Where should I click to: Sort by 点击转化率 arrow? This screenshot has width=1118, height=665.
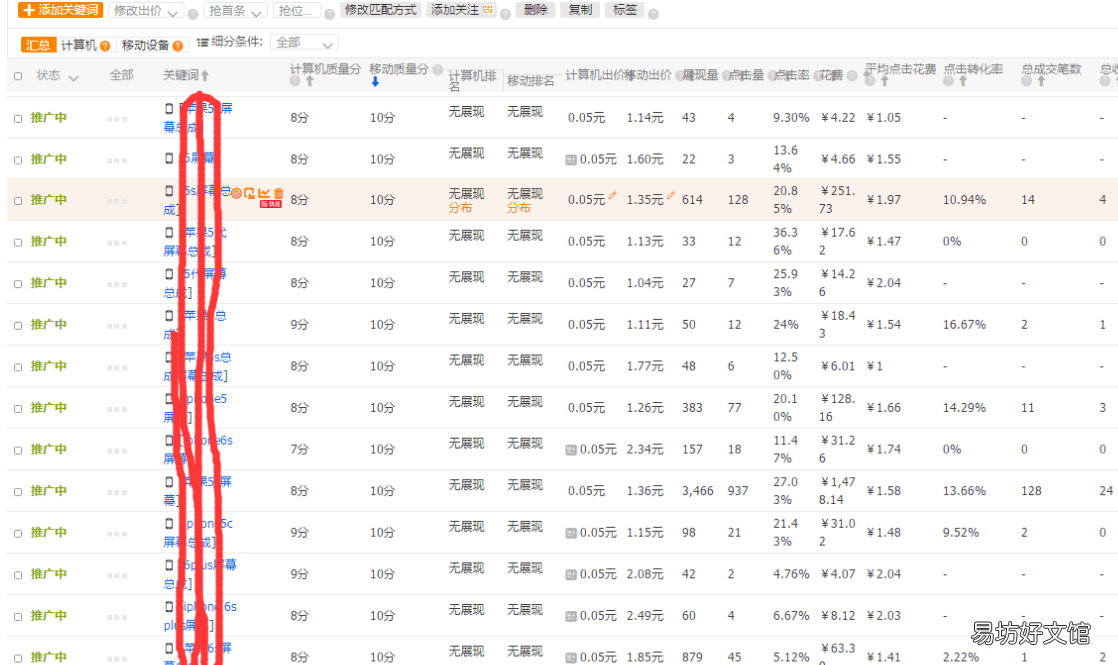(x=963, y=81)
